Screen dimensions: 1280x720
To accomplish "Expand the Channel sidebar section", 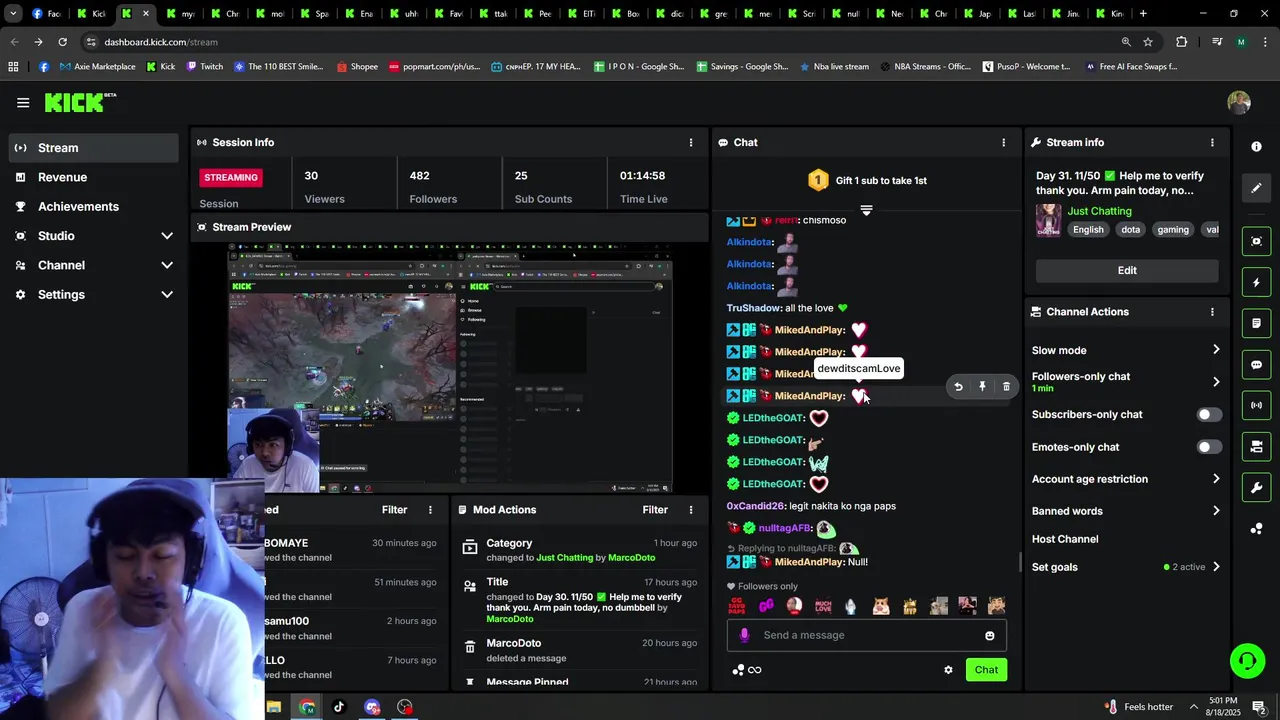I will 167,265.
